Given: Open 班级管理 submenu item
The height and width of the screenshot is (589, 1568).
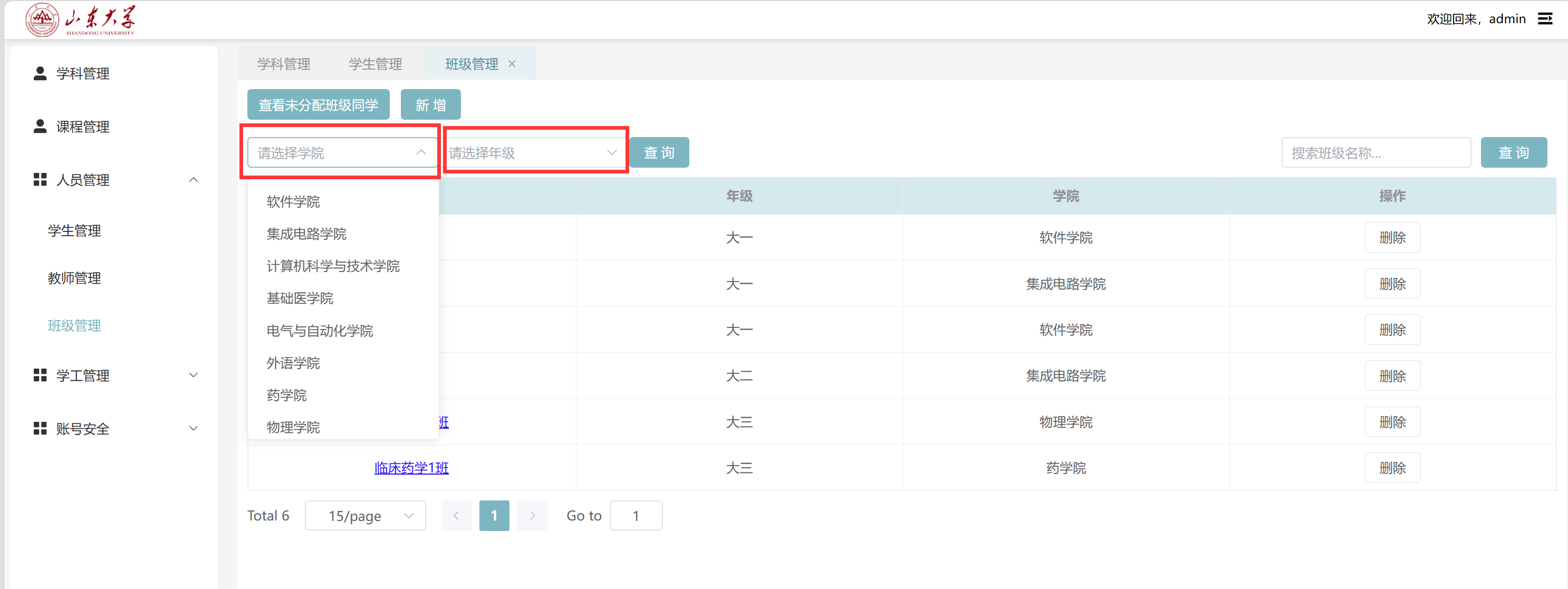Looking at the screenshot, I should (74, 325).
